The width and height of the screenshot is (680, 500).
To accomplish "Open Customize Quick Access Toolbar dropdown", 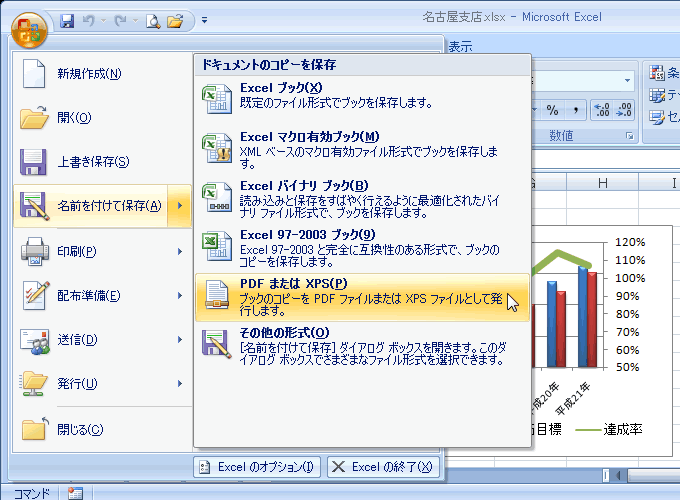I will [x=204, y=20].
